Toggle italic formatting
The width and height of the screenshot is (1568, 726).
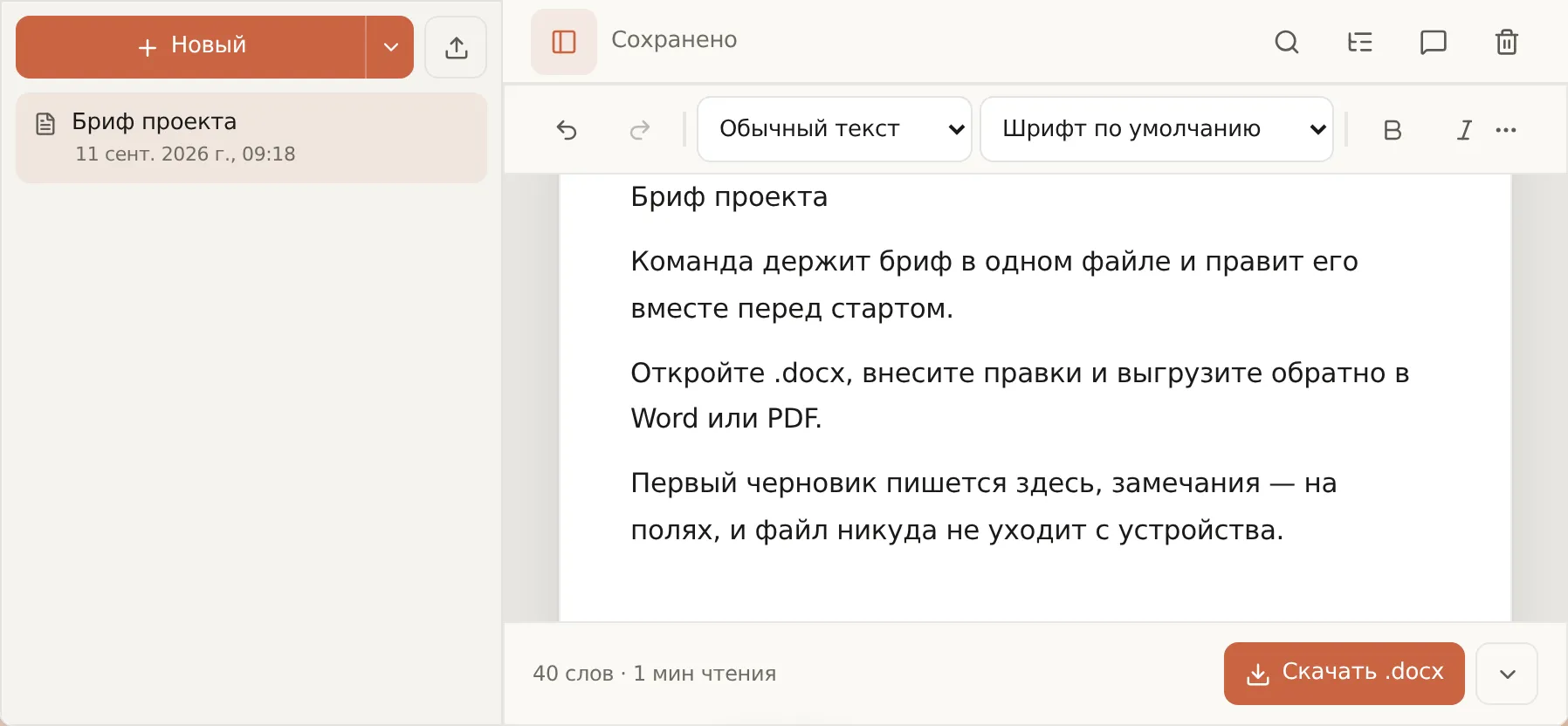point(1464,130)
